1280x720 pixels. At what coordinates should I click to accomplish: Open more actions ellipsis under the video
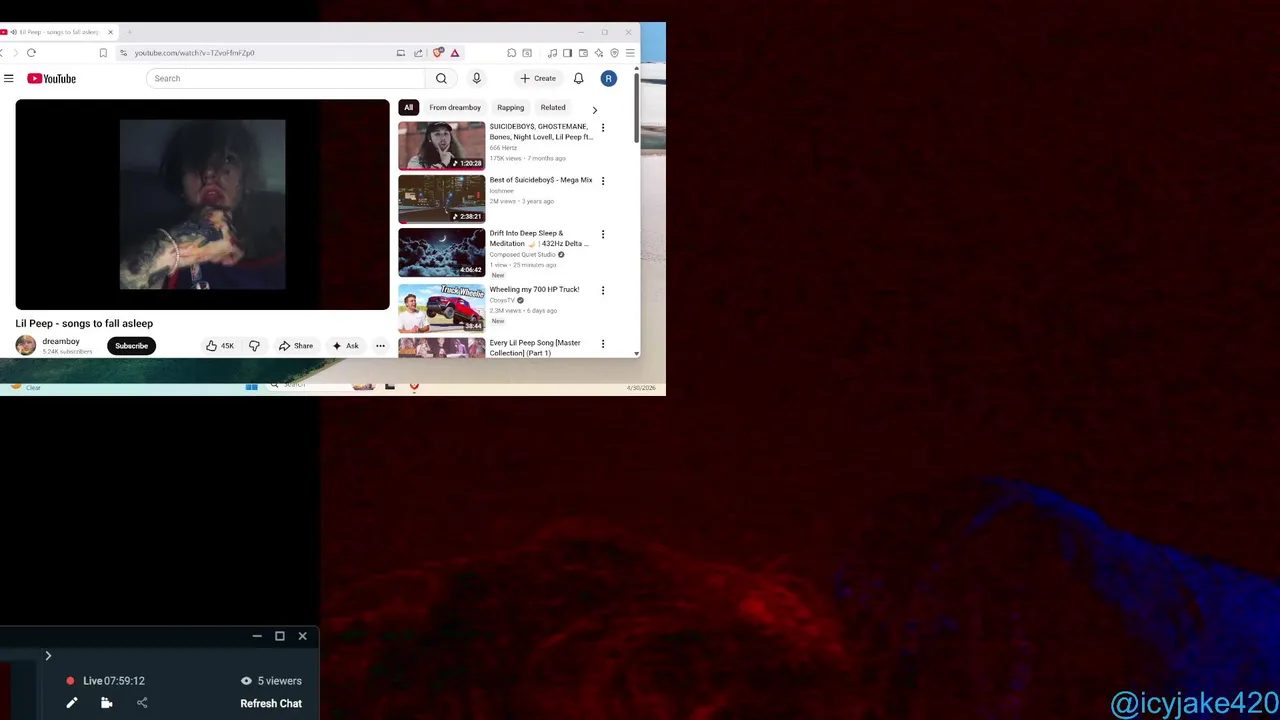coord(380,346)
